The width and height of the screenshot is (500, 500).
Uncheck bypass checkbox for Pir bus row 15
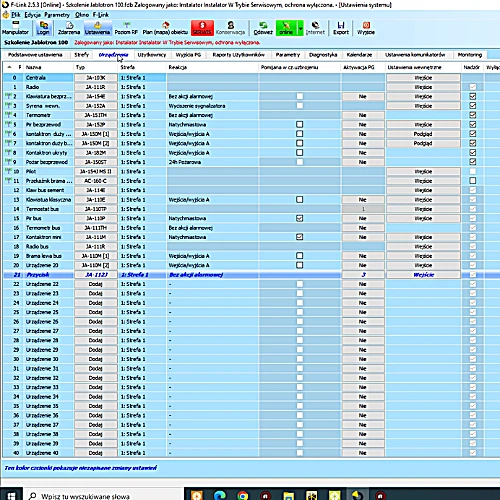coord(300,218)
